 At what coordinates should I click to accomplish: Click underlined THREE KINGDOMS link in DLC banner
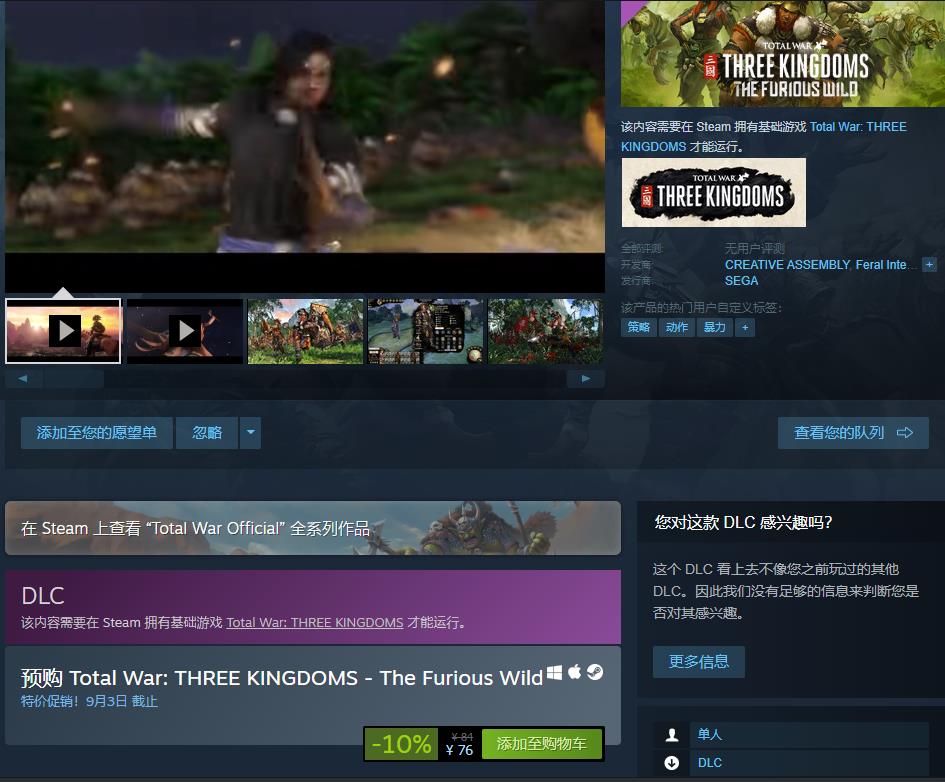[x=315, y=622]
